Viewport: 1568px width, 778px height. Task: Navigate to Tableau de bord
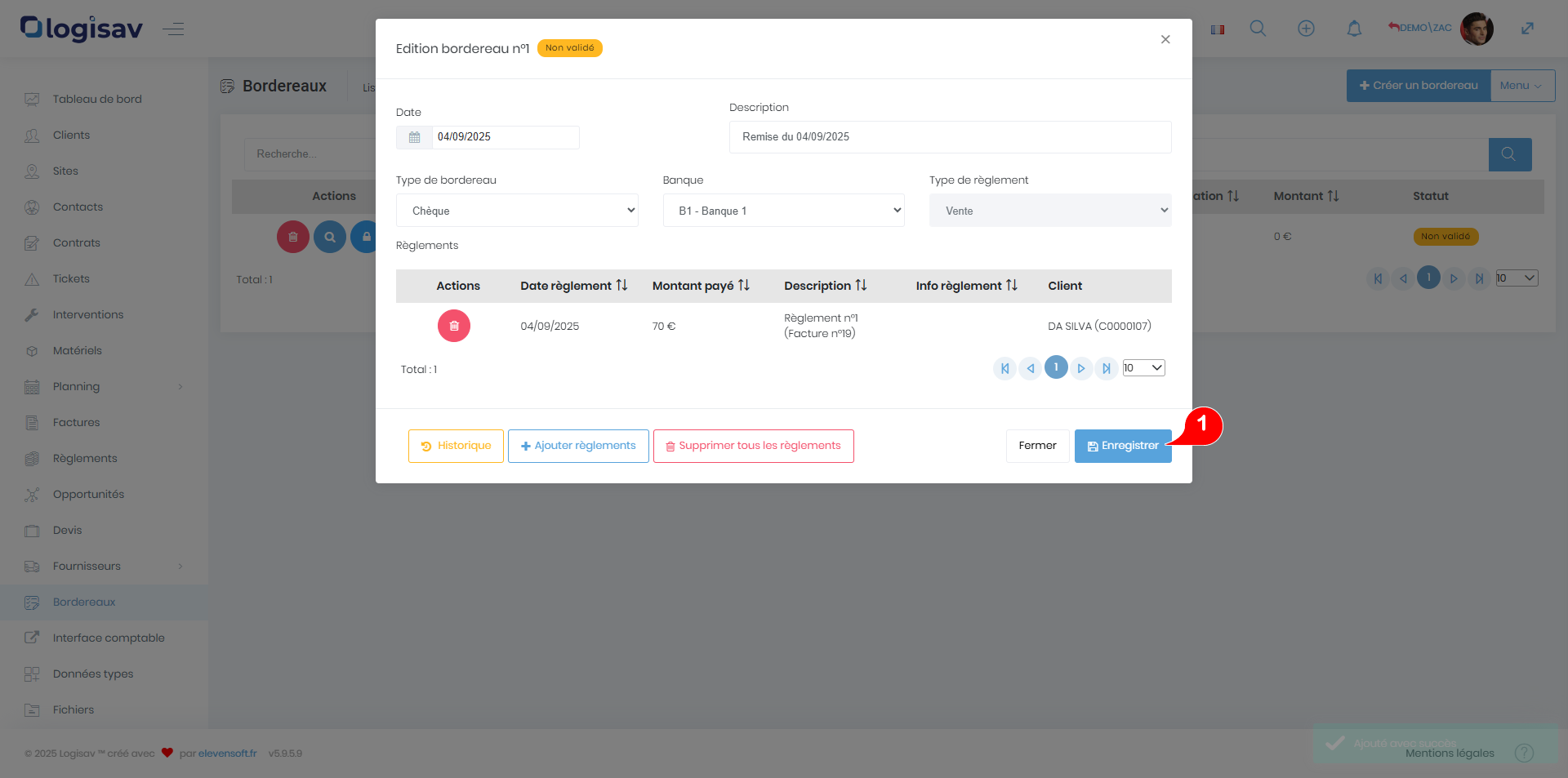tap(97, 99)
